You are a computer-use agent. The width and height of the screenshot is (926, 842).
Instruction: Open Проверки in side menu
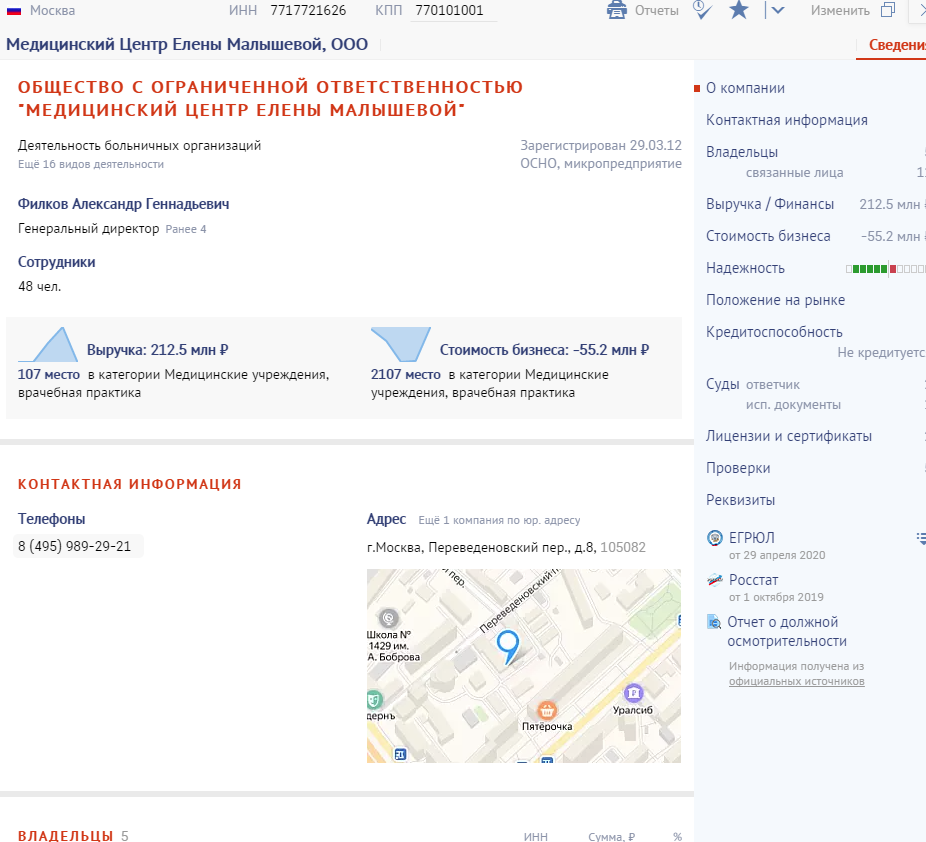click(738, 468)
